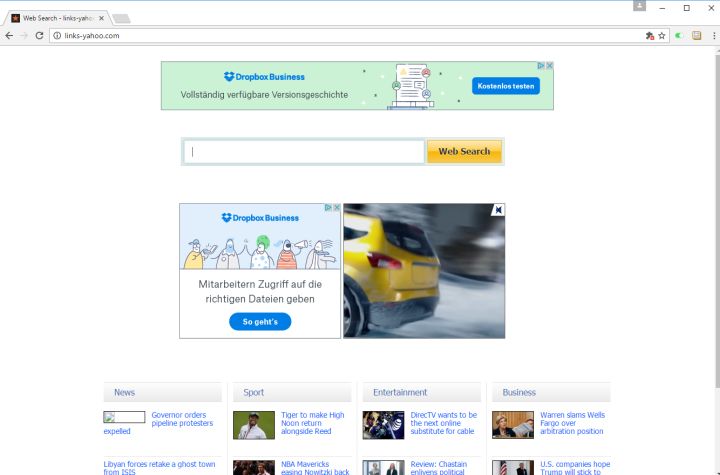Open the yellow car advertisement
The width and height of the screenshot is (720, 475).
coord(424,271)
